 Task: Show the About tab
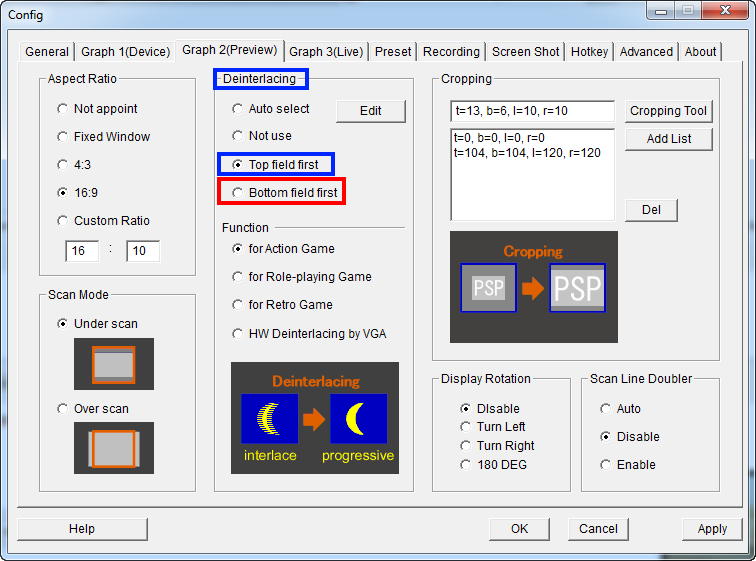tap(701, 52)
